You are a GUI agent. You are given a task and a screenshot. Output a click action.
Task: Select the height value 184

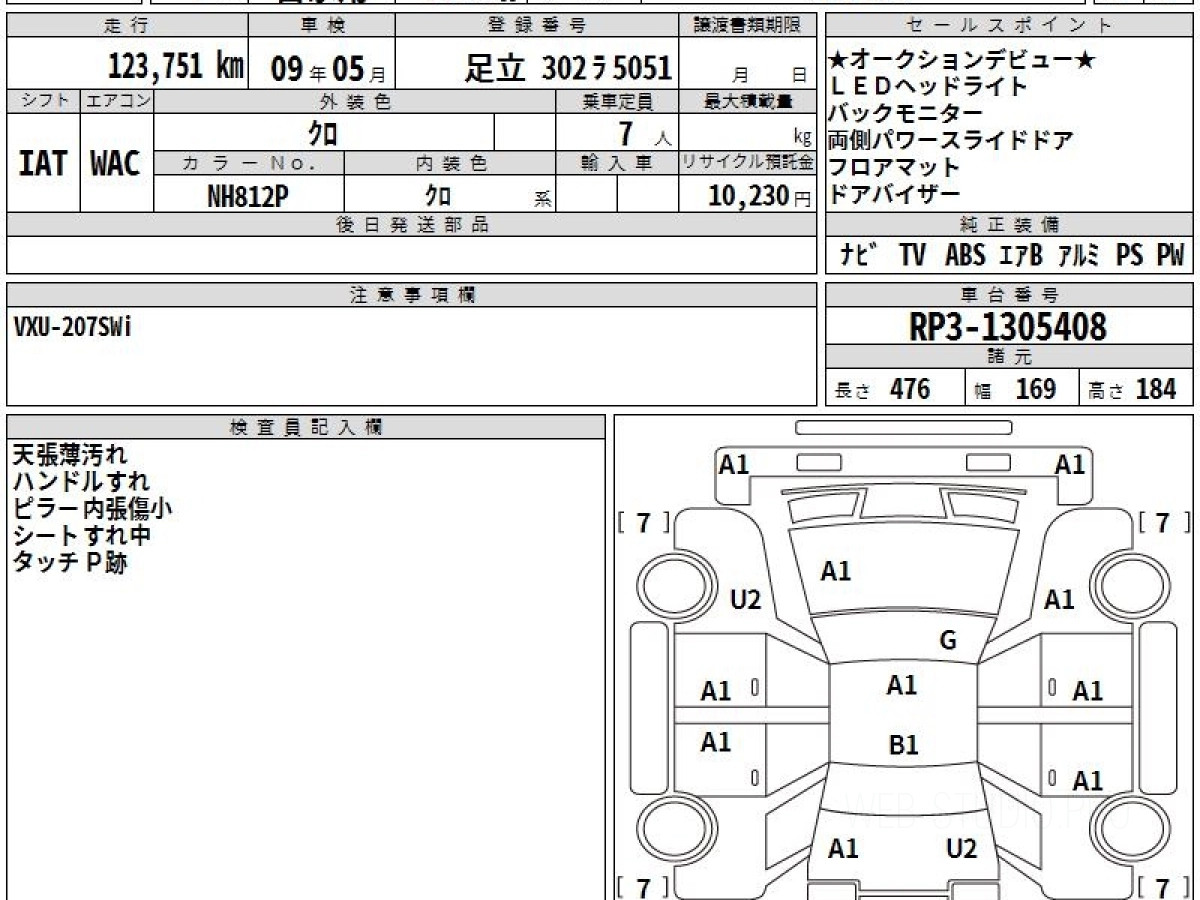(x=1156, y=389)
